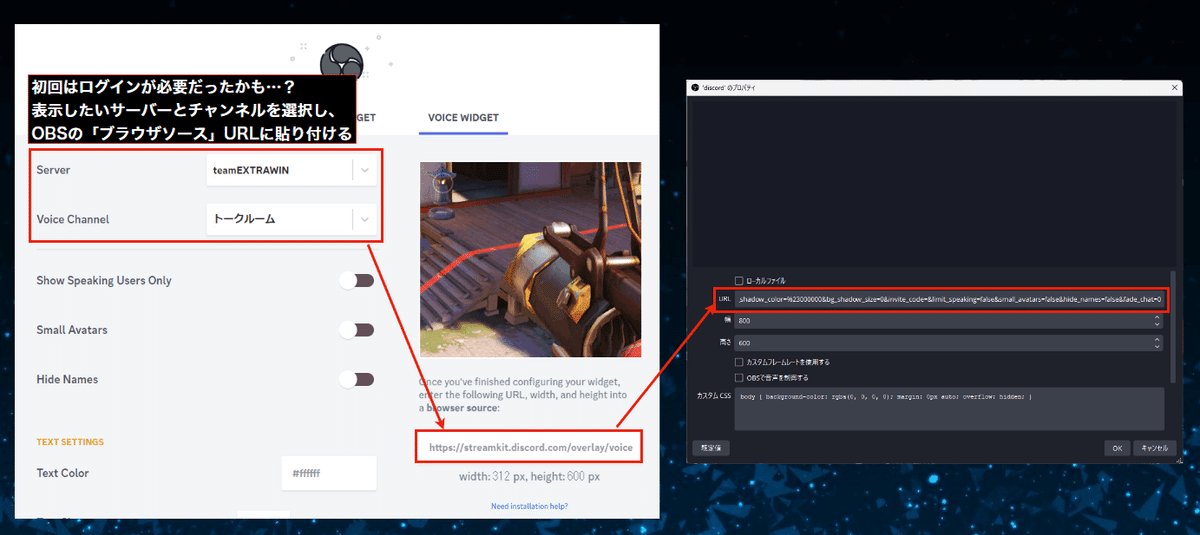Enable the OBSで音声を制御する checkbox

click(738, 378)
